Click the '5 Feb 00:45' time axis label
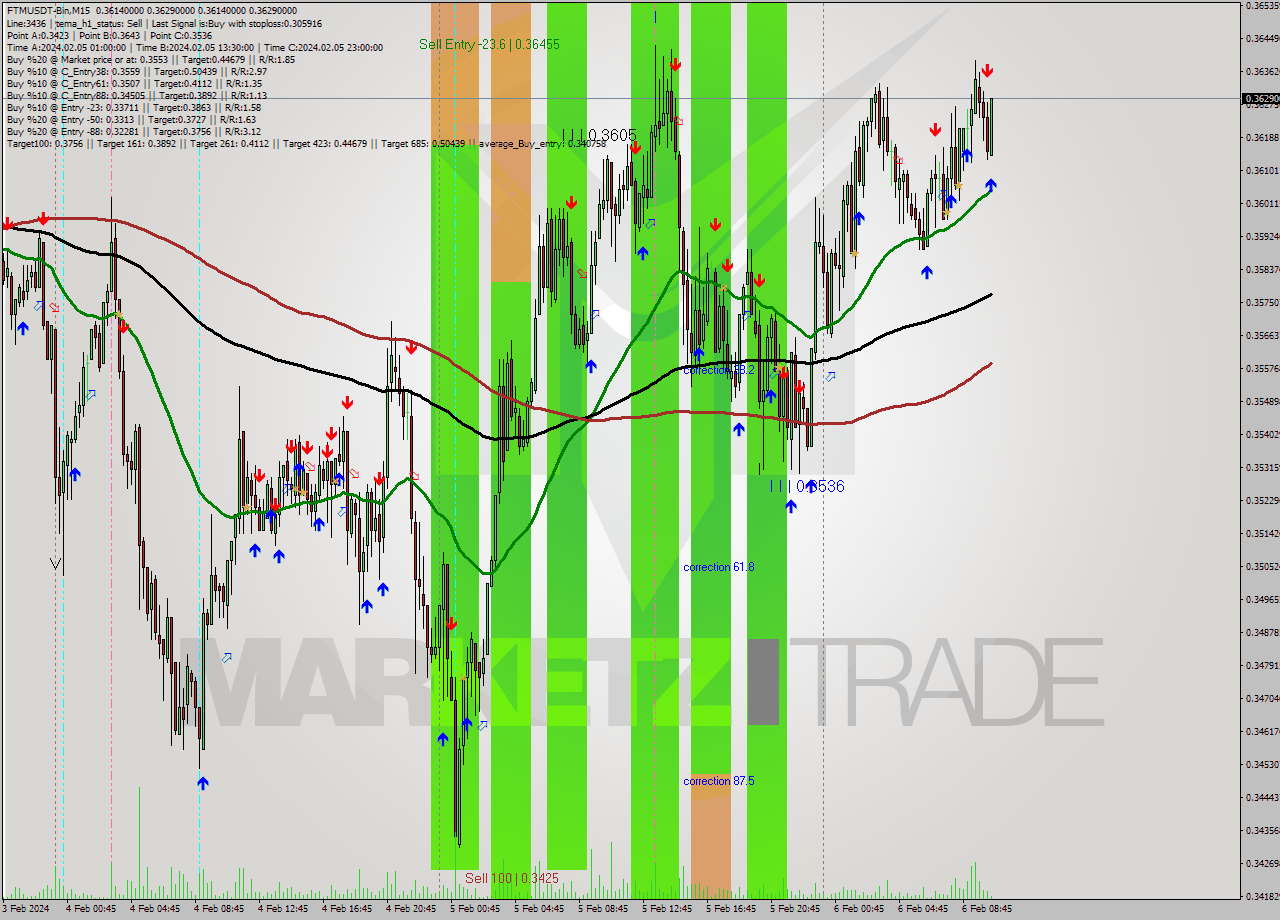Screen dimensions: 1280x920 click(x=475, y=909)
